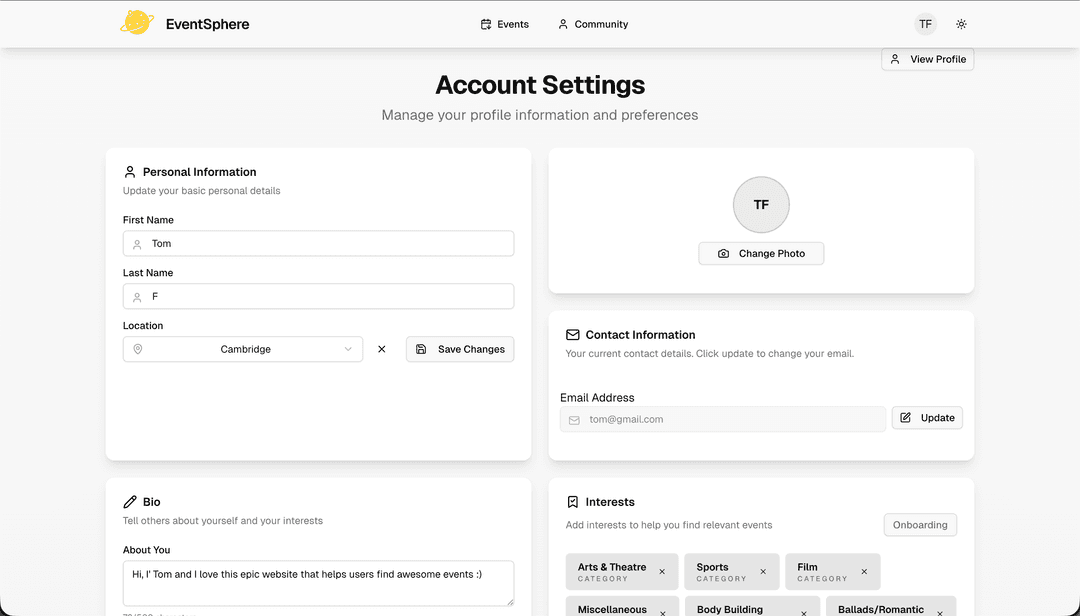Click the location pin icon in the Location field
Viewport: 1080px width, 616px height.
137,349
